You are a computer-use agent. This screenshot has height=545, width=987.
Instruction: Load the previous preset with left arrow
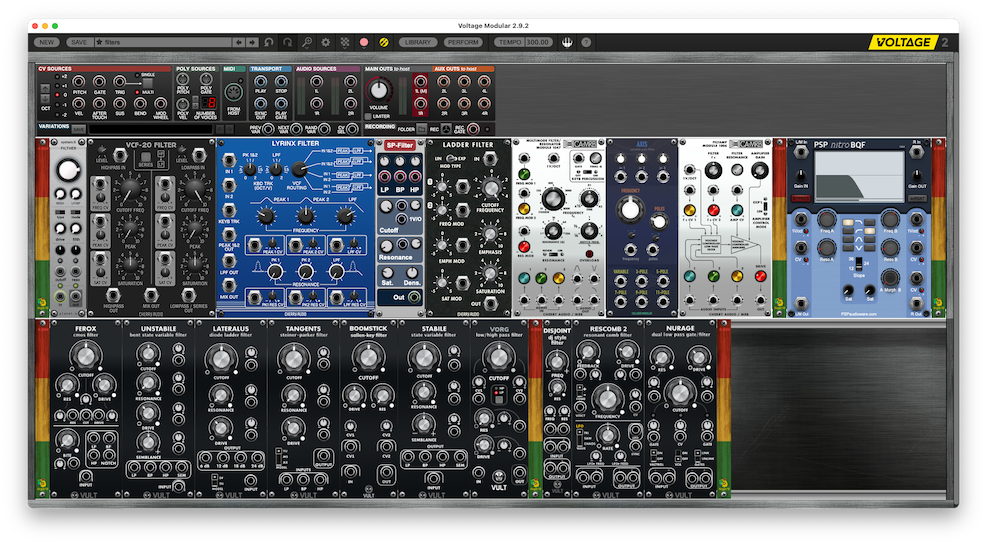coord(239,42)
